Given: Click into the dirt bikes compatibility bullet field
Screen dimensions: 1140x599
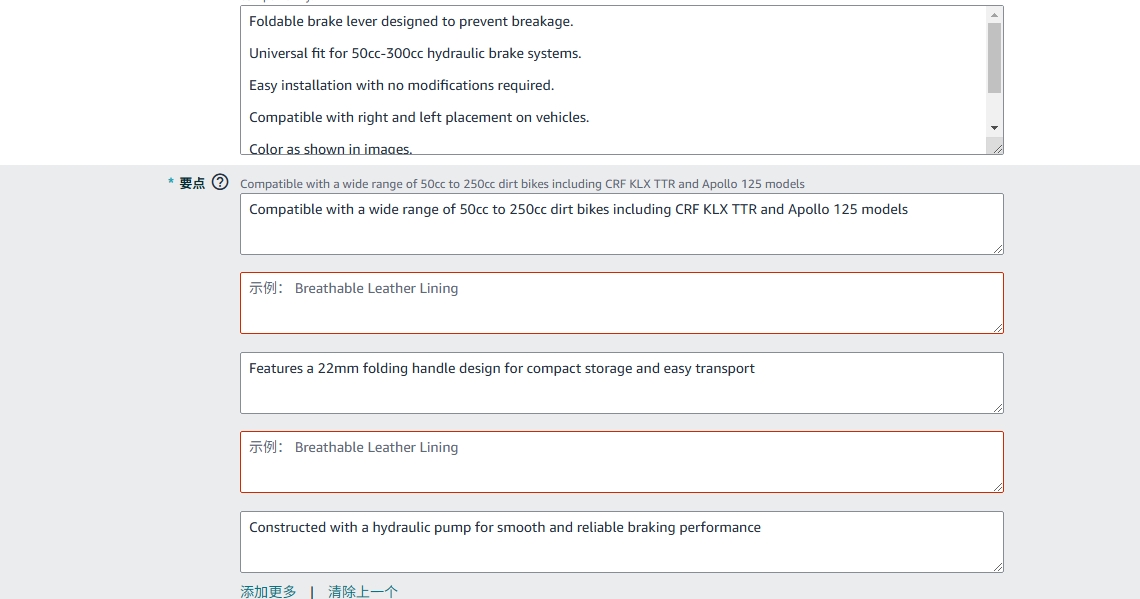Looking at the screenshot, I should pyautogui.click(x=620, y=224).
